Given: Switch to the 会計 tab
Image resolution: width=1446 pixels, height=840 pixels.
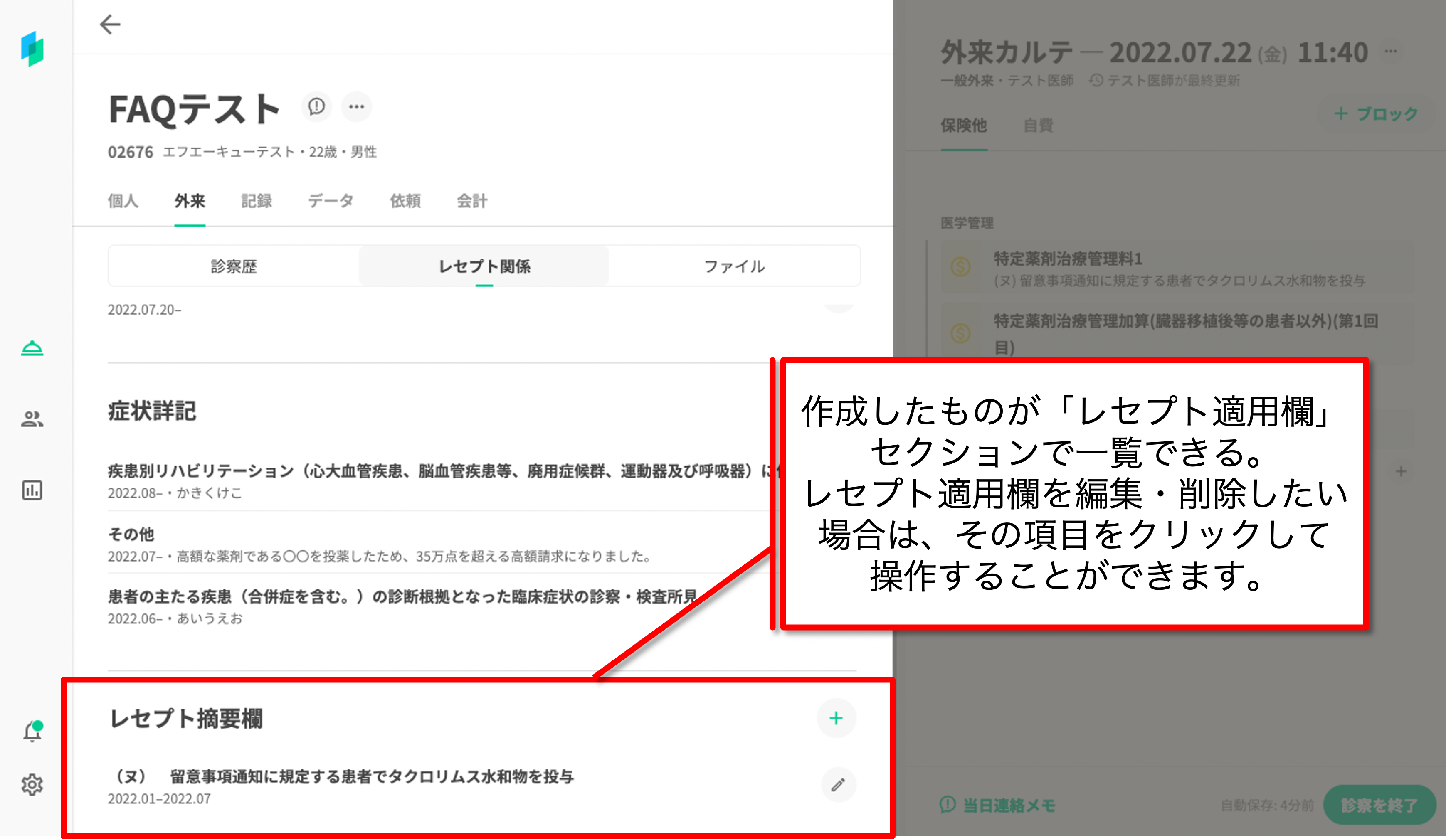Looking at the screenshot, I should [471, 201].
